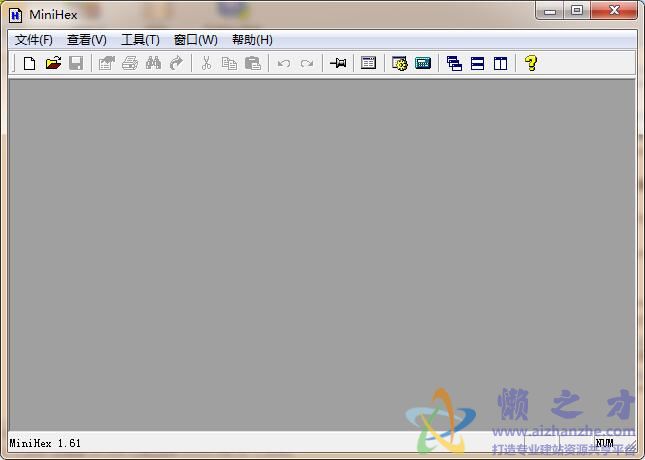Viewport: 645px width, 460px height.
Task: Close the MiniHex window
Action: (x=614, y=10)
